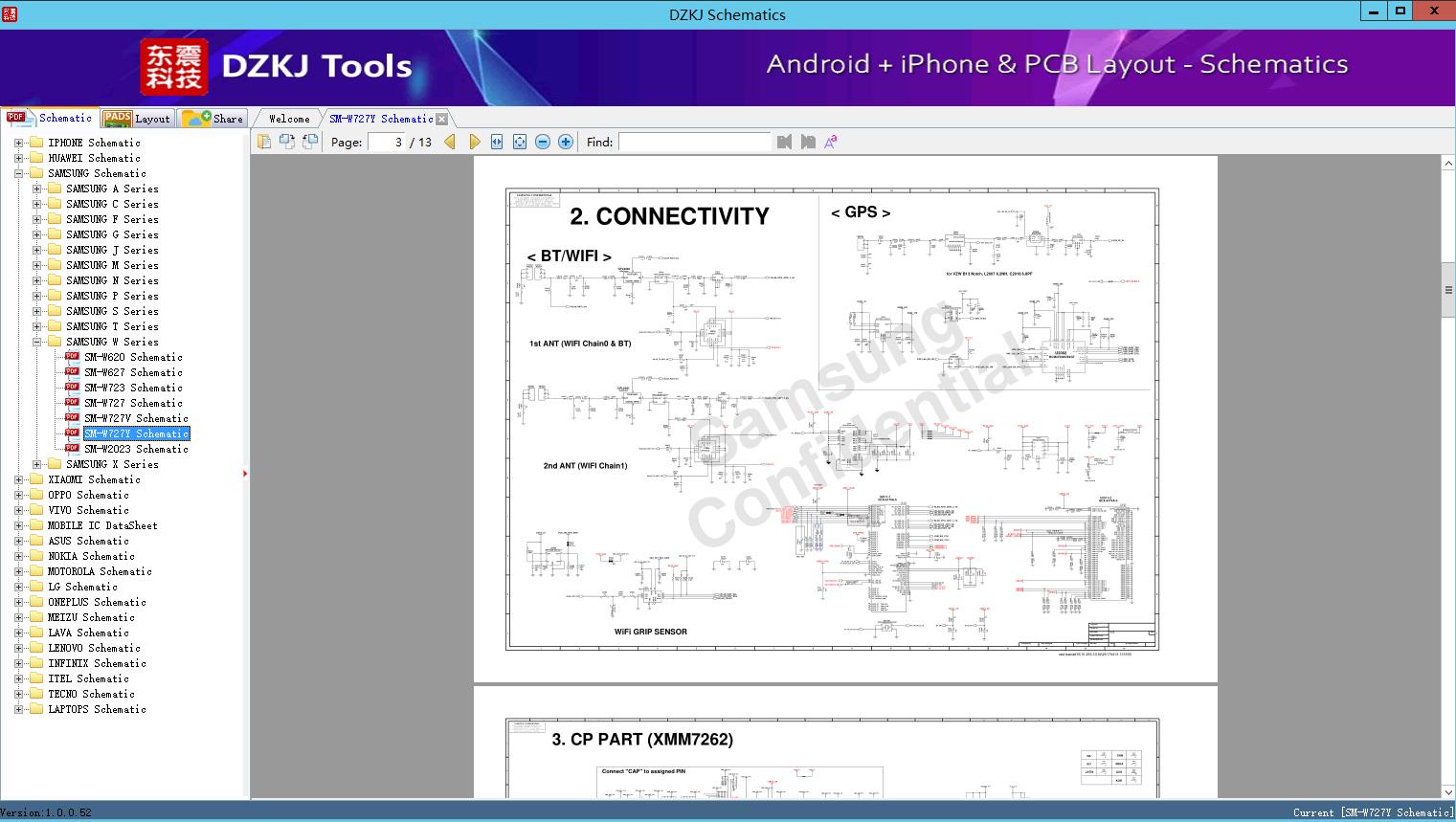
Task: Select the MOTOROLA Schematic folder
Action: tap(100, 571)
